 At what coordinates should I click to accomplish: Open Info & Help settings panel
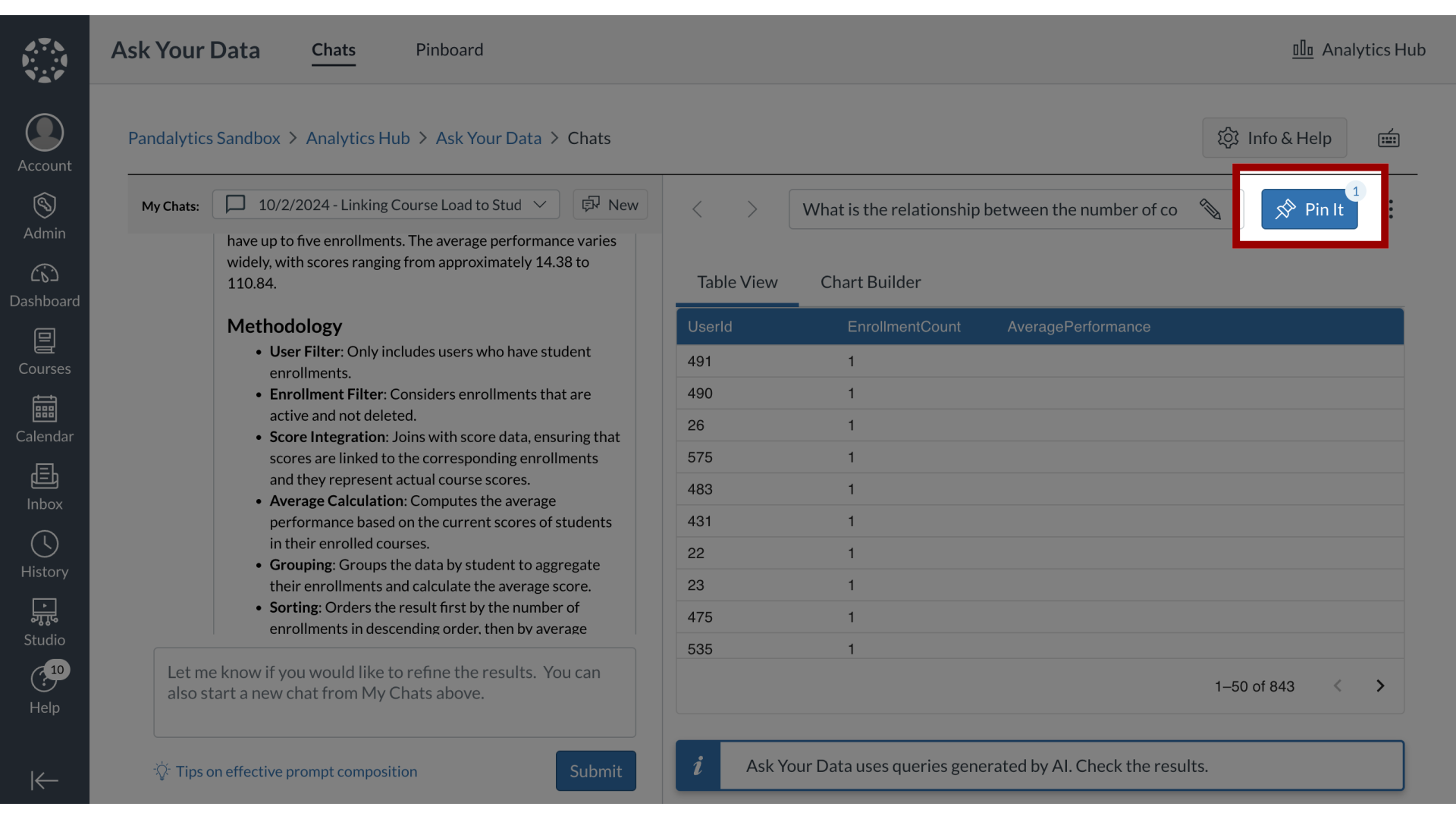pos(1274,138)
